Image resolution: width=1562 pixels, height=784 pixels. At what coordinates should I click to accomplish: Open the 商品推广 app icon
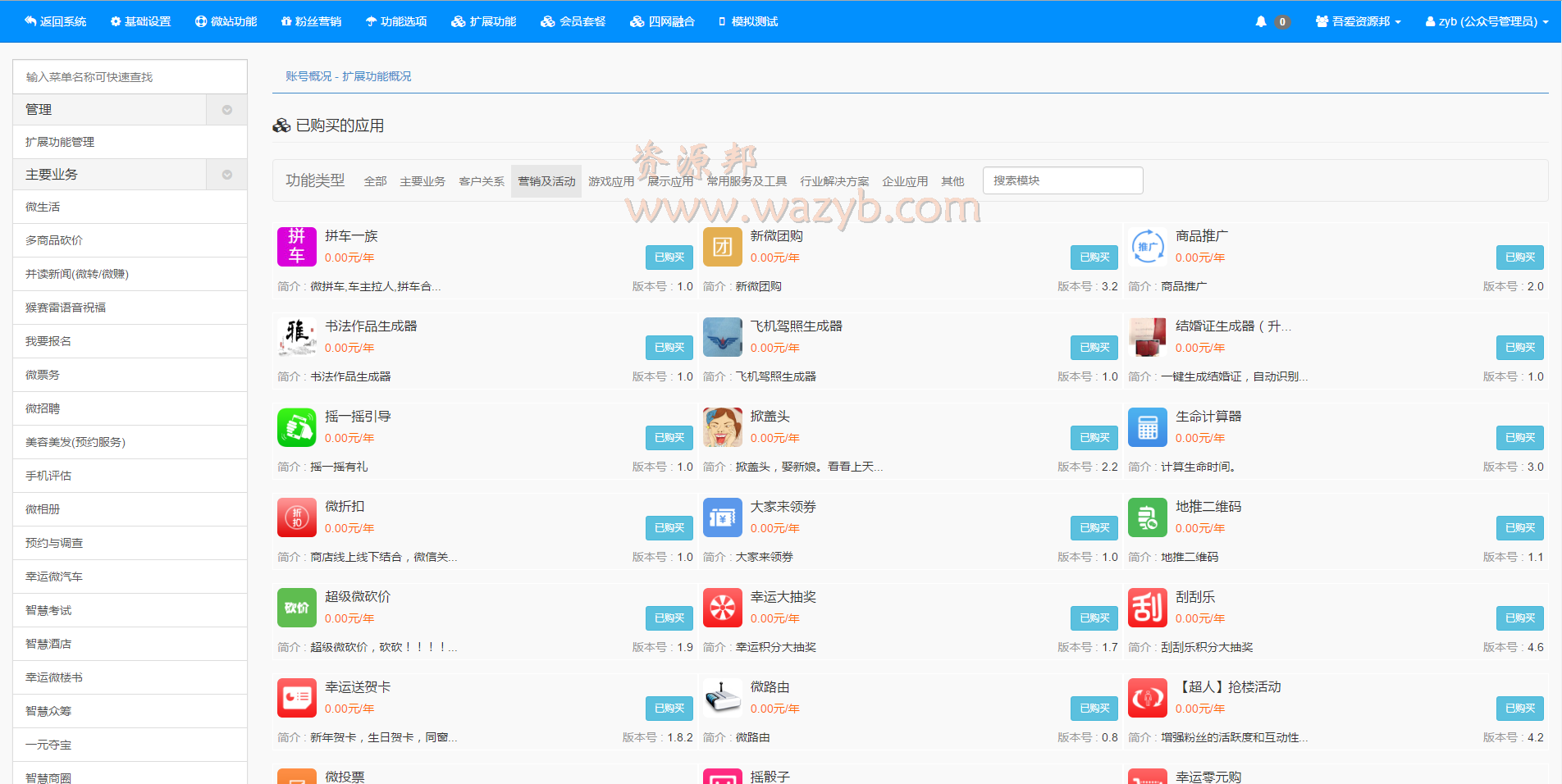point(1148,247)
